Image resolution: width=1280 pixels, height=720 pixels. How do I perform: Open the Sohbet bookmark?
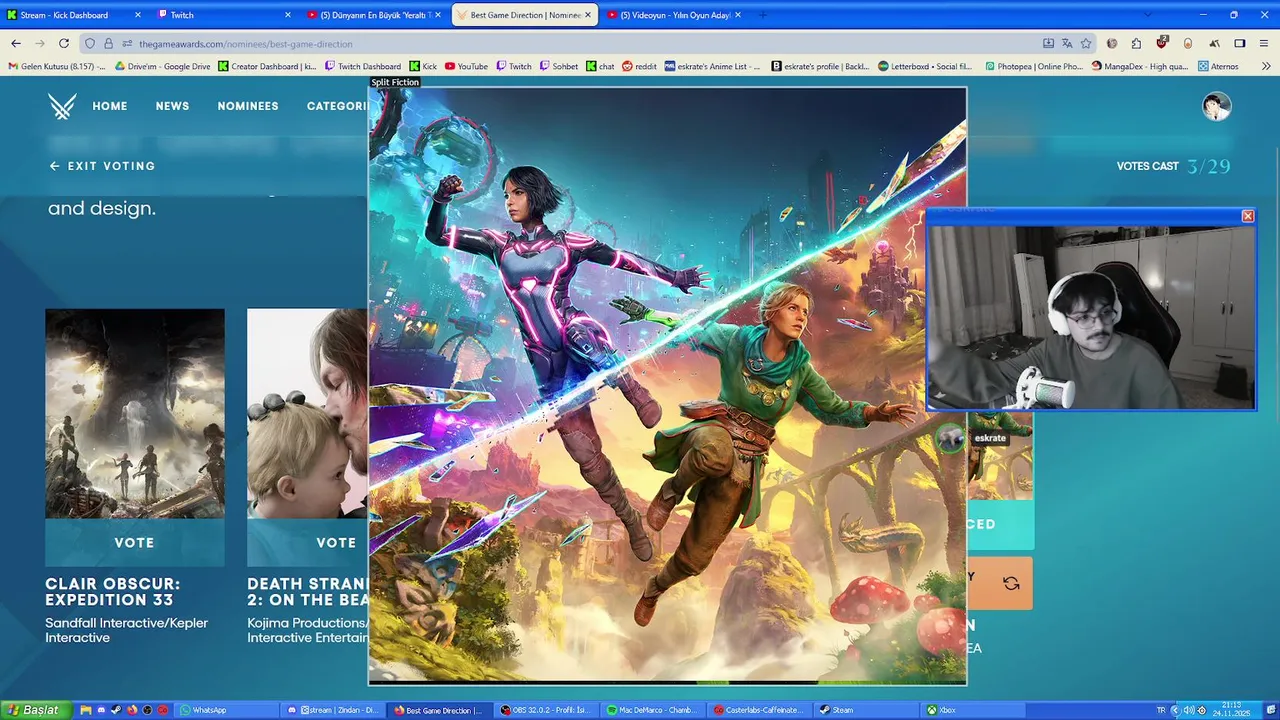[558, 66]
